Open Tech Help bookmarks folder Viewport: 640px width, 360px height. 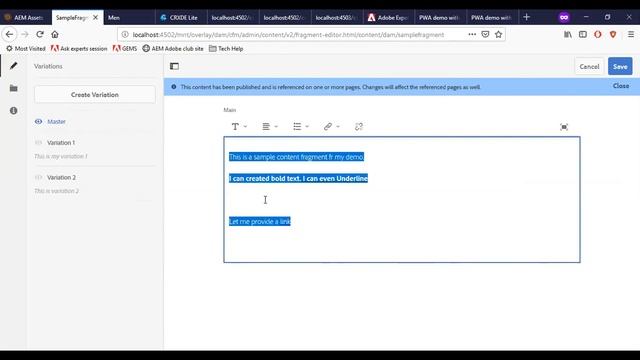226,49
